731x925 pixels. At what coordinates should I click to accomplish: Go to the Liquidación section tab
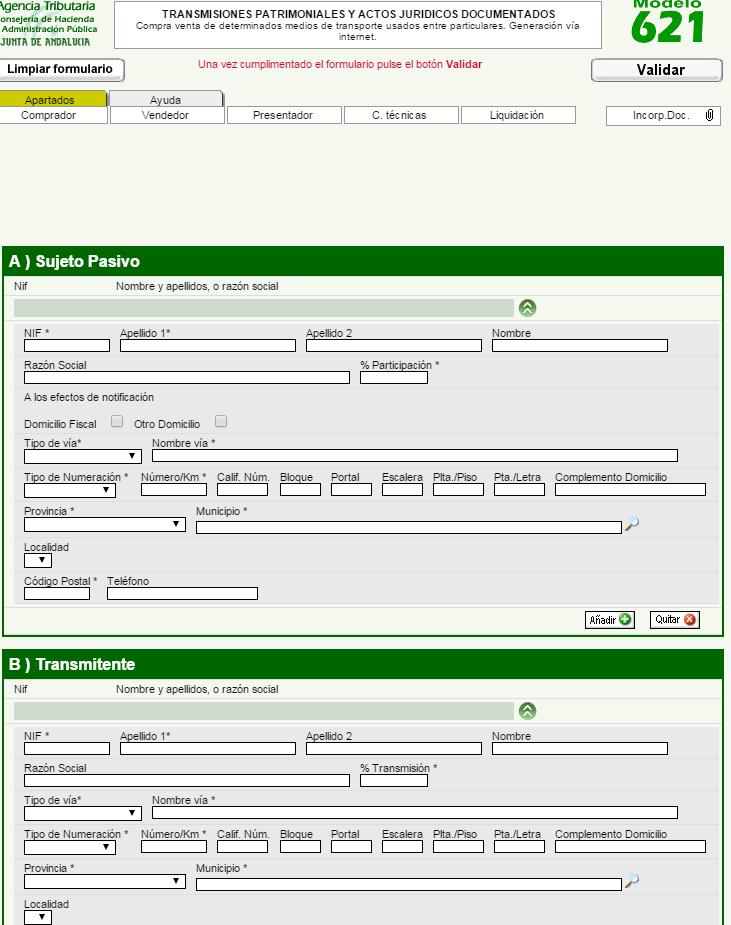pos(518,115)
